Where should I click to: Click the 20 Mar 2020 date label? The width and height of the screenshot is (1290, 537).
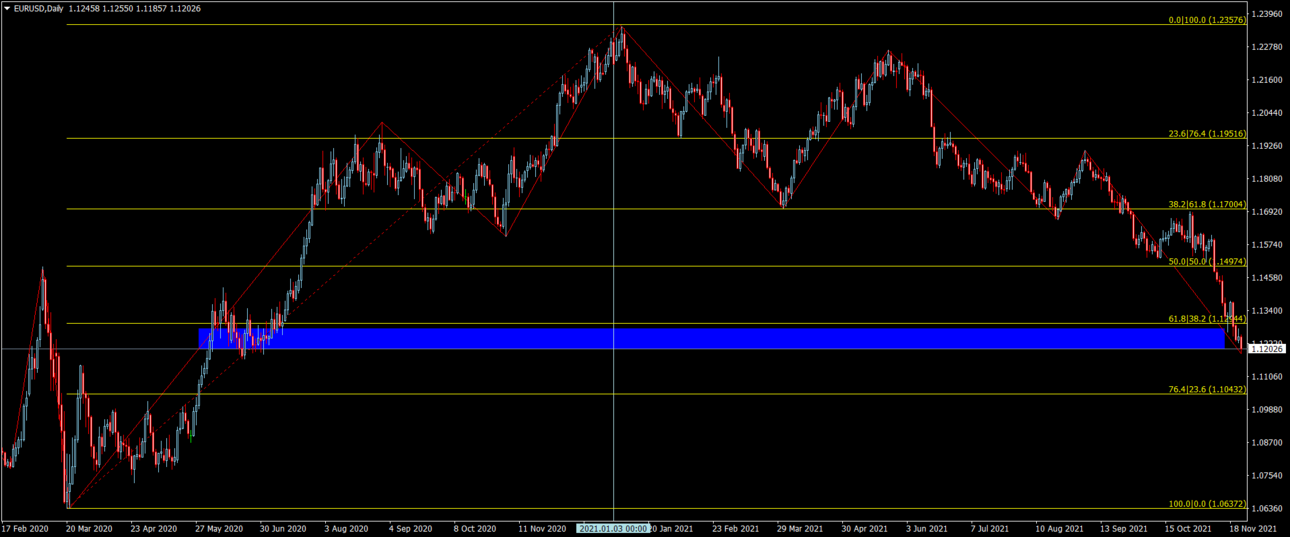(89, 528)
